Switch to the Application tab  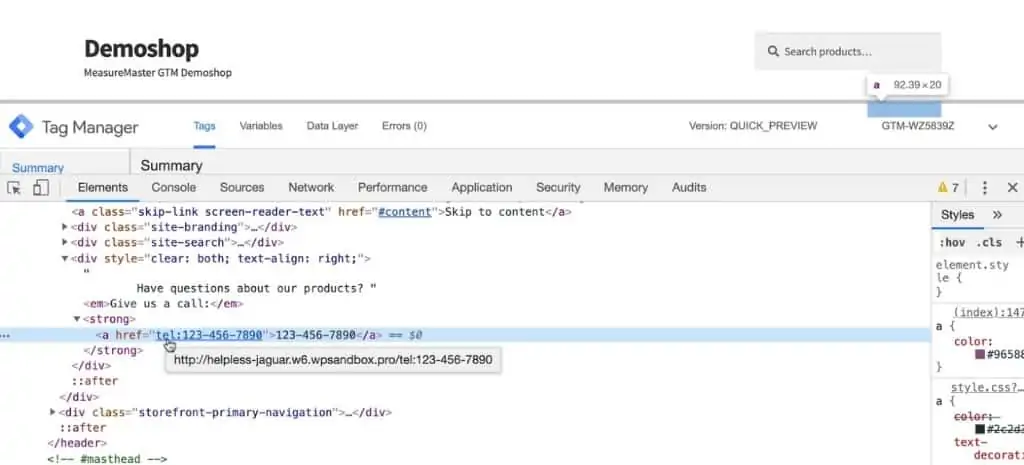[482, 187]
